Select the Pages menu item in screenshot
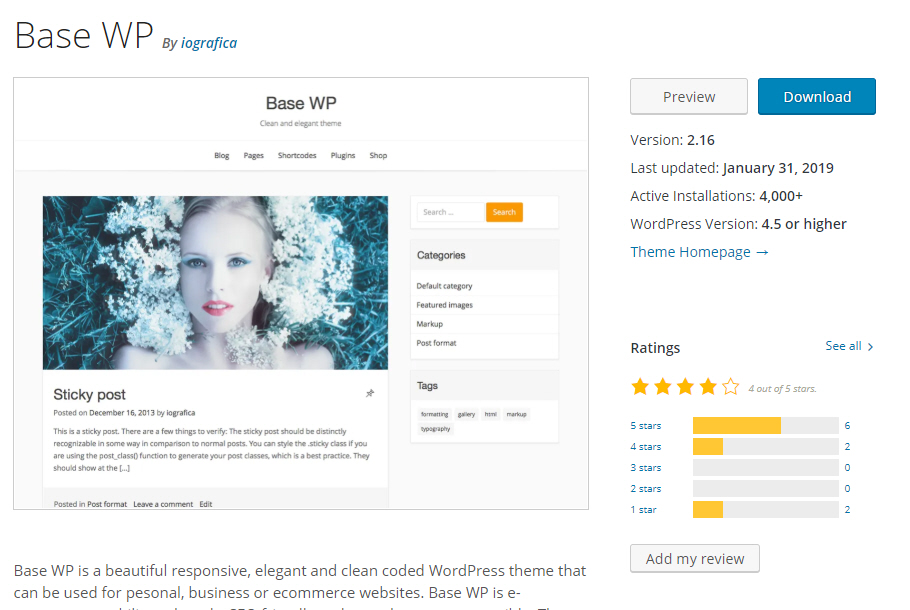This screenshot has height=610, width=910. click(x=254, y=156)
